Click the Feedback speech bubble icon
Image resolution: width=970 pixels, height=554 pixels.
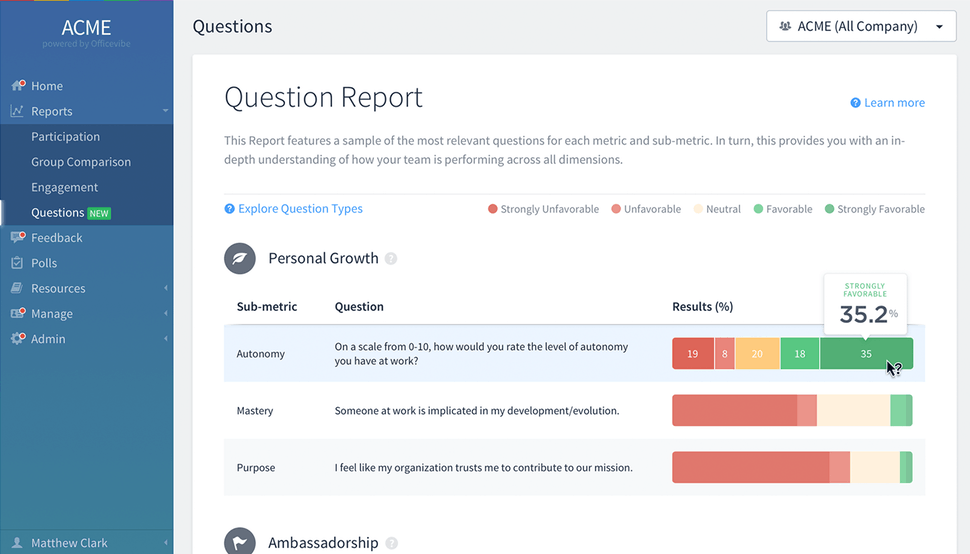(17, 237)
